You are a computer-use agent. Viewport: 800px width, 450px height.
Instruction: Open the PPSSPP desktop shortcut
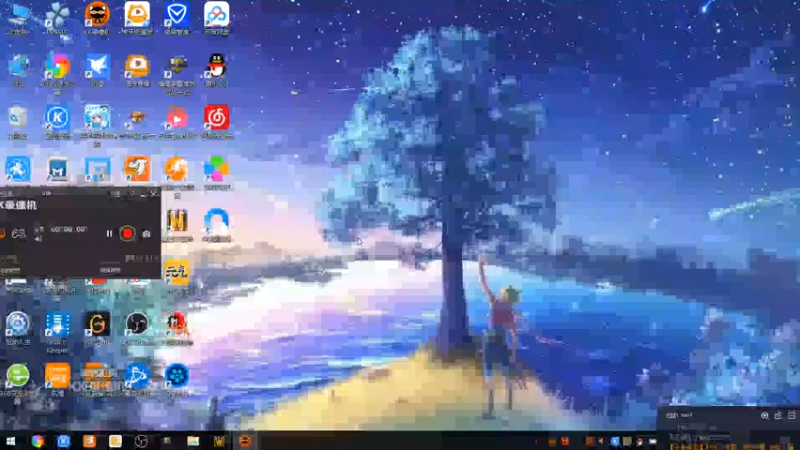(x=57, y=15)
